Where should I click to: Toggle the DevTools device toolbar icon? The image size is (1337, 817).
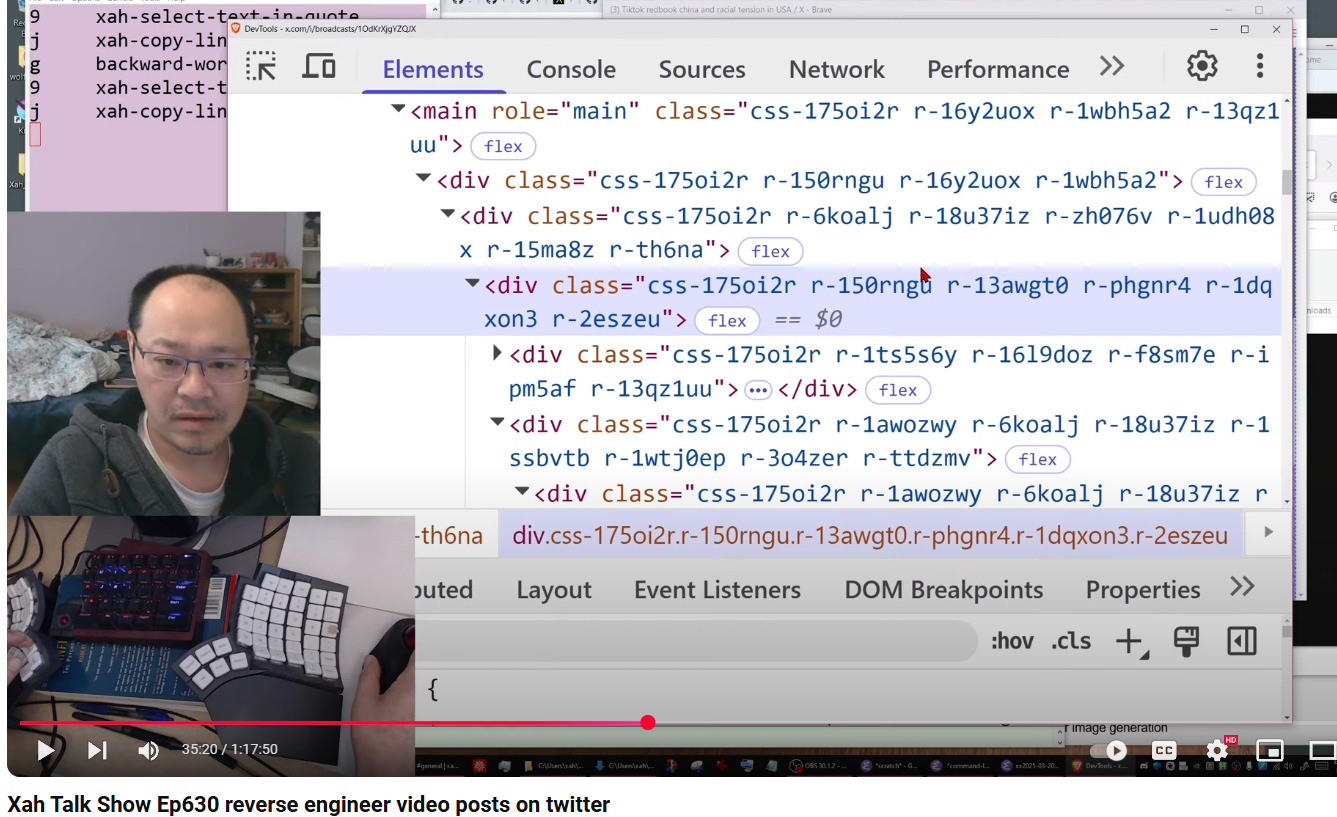[319, 67]
